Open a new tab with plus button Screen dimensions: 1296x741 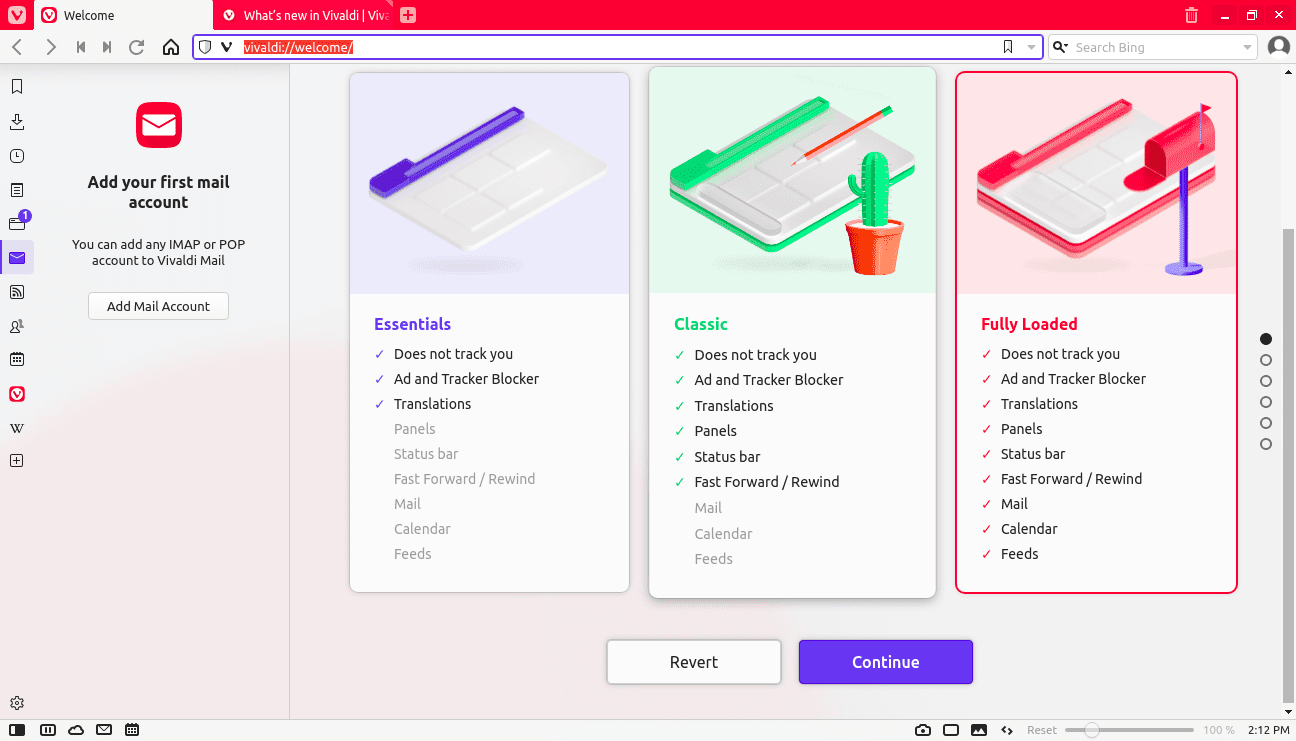tap(408, 15)
